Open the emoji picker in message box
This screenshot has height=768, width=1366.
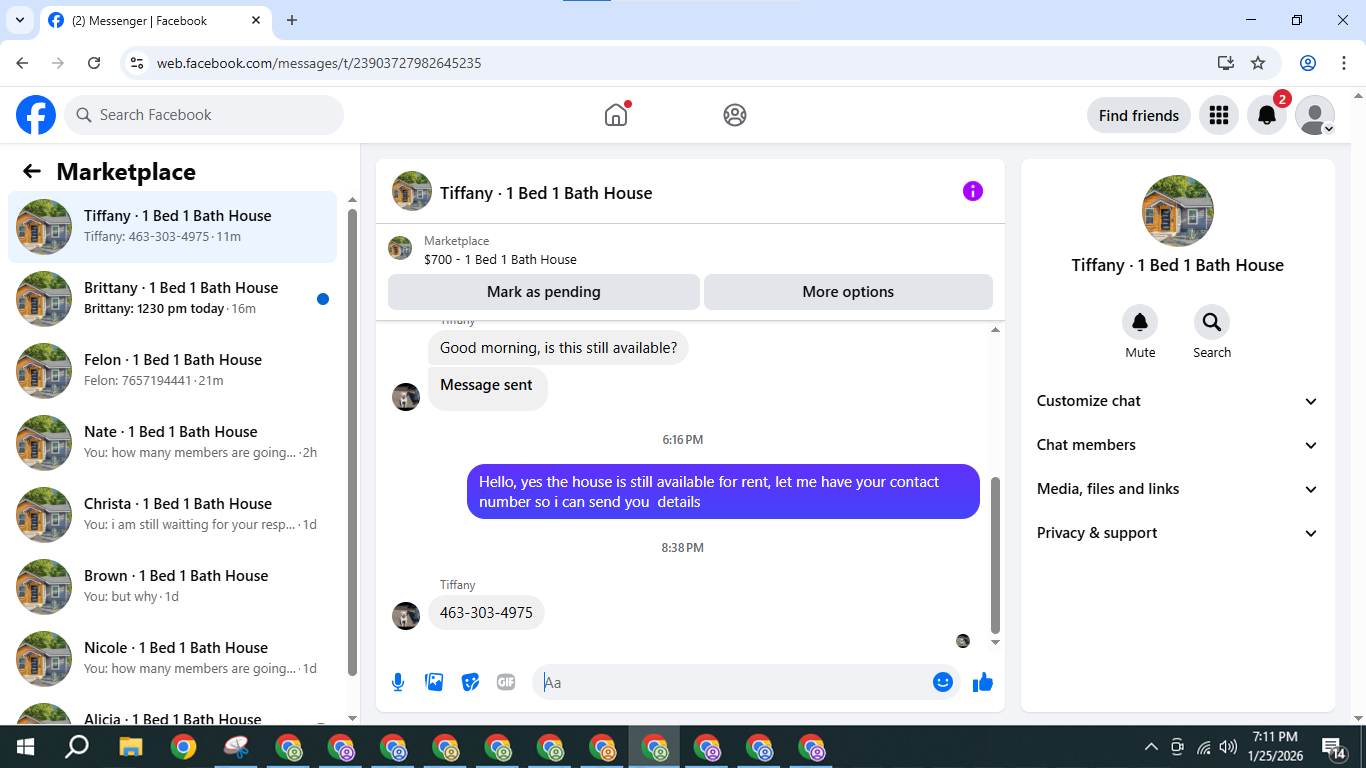coord(943,682)
